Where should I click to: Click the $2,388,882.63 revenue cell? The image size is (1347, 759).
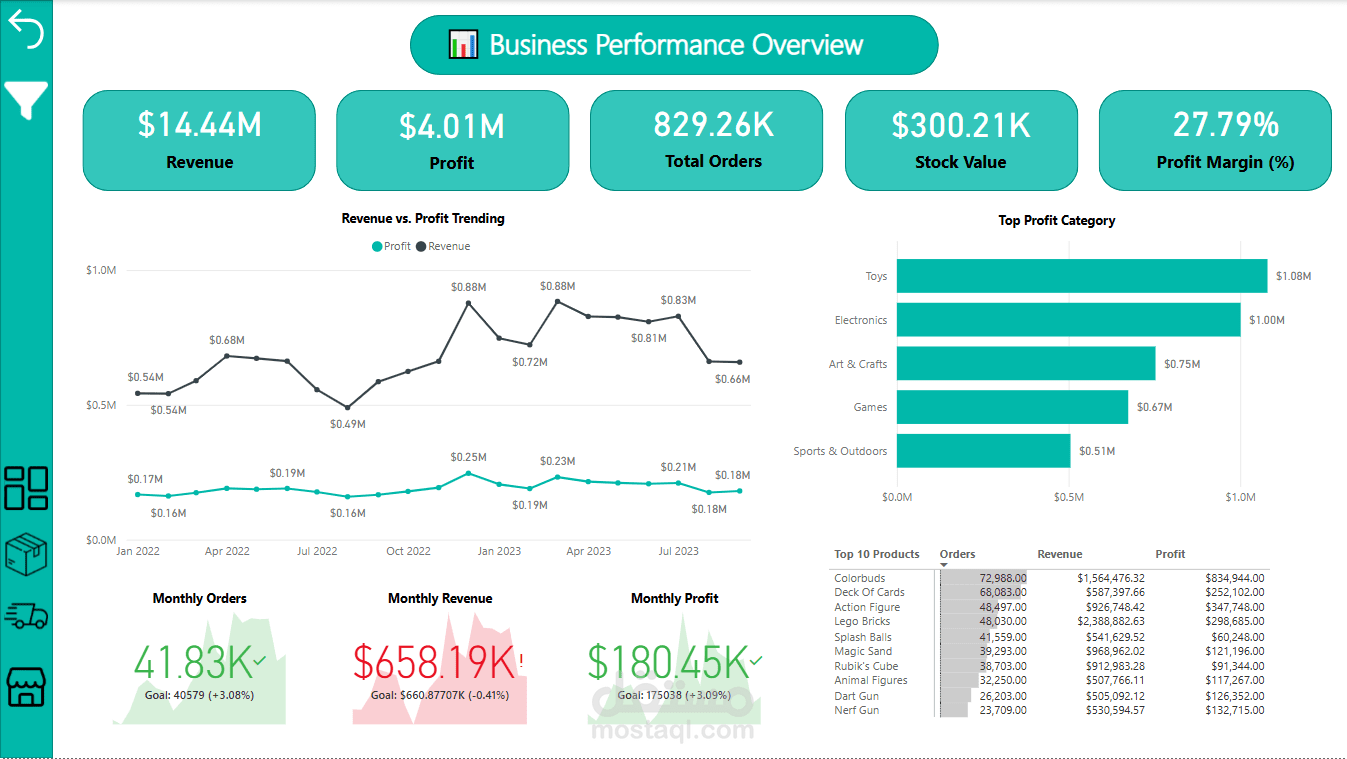tap(1111, 621)
